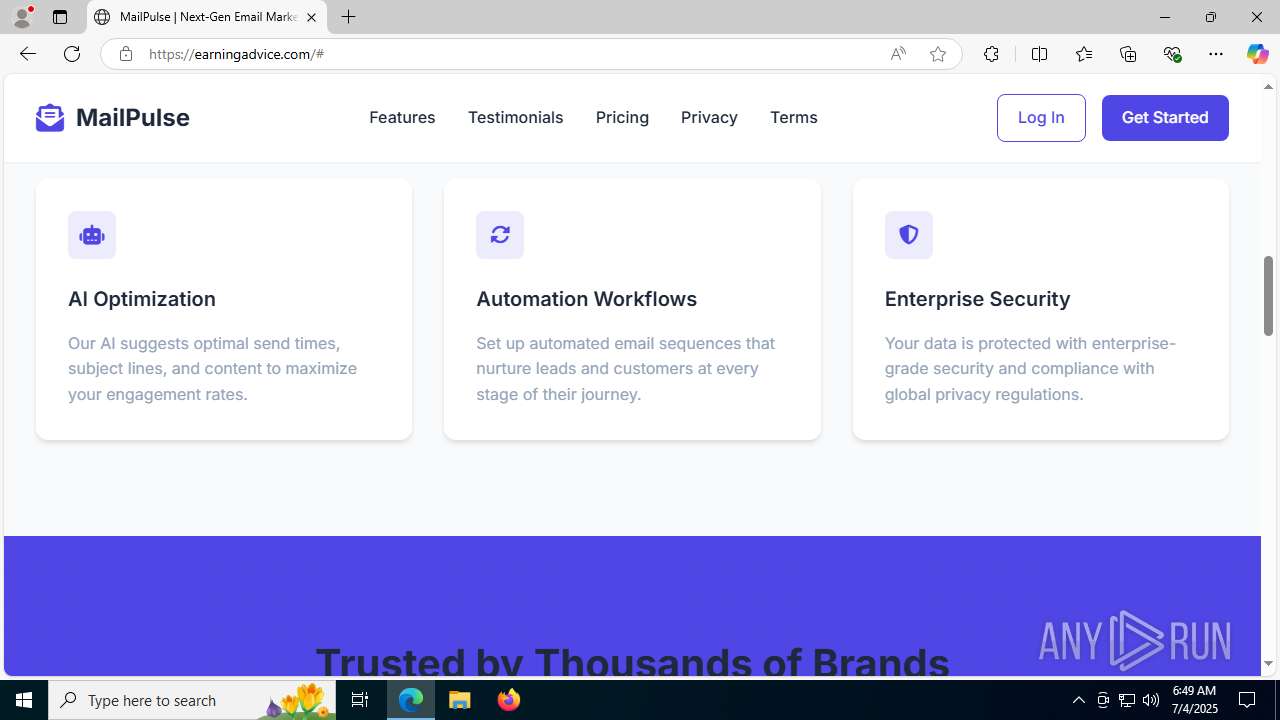
Task: Go back with the browser back arrow
Action: coord(27,54)
